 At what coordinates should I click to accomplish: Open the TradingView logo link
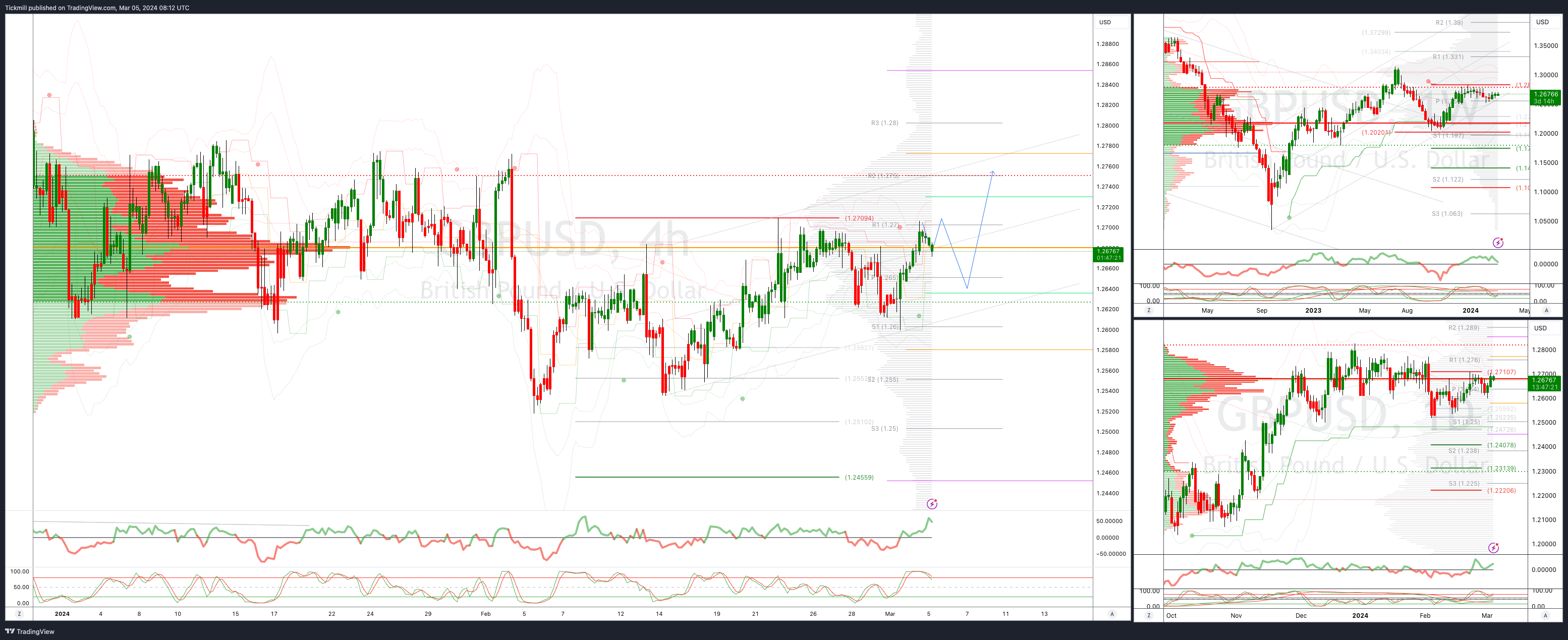(x=30, y=631)
